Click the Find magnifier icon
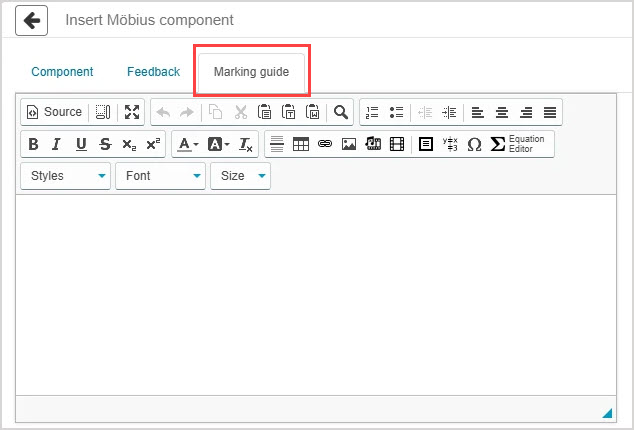This screenshot has width=634, height=430. coord(341,112)
